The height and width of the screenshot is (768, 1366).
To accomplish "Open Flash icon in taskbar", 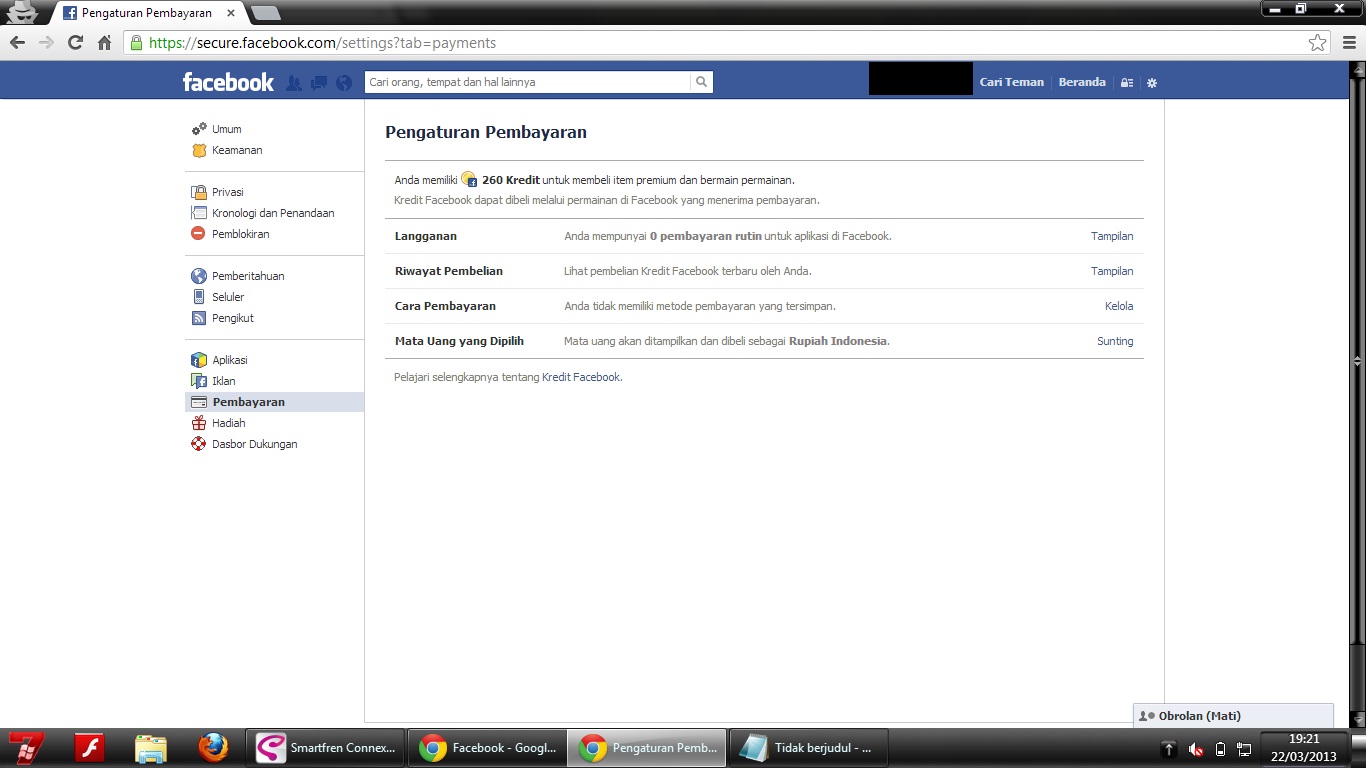I will coord(90,748).
